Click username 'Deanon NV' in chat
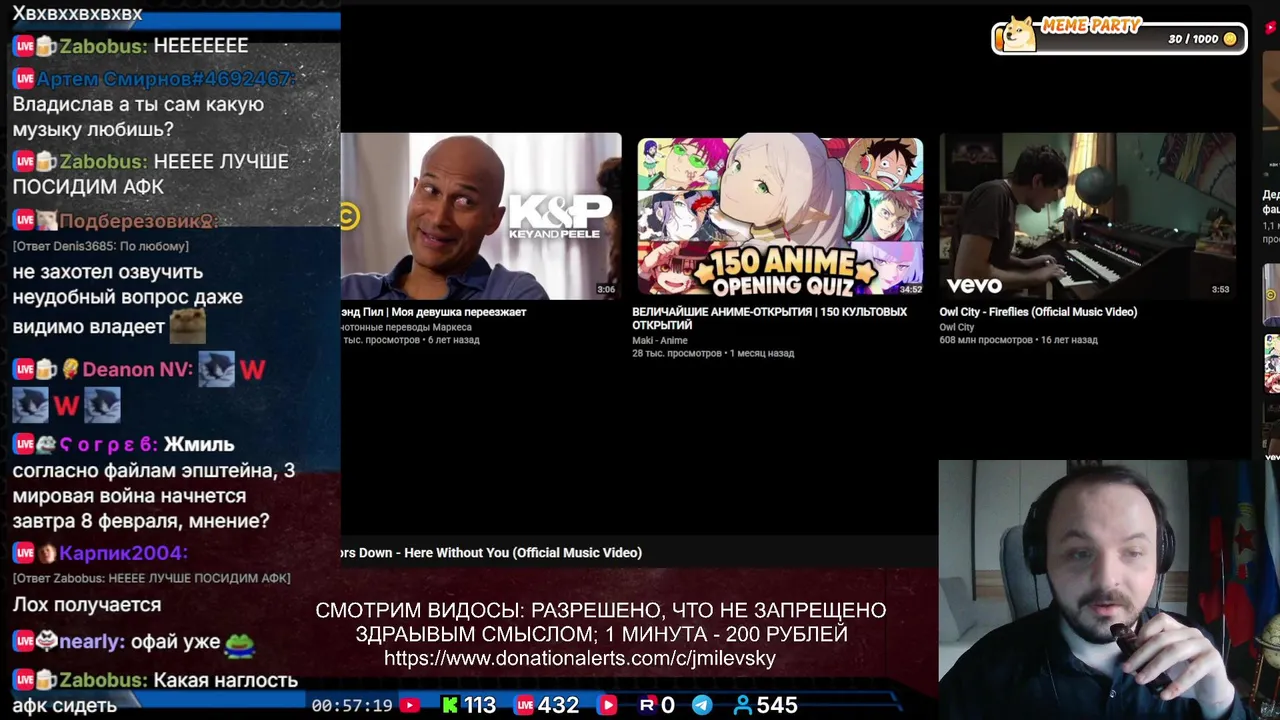The image size is (1280, 720). pos(137,370)
